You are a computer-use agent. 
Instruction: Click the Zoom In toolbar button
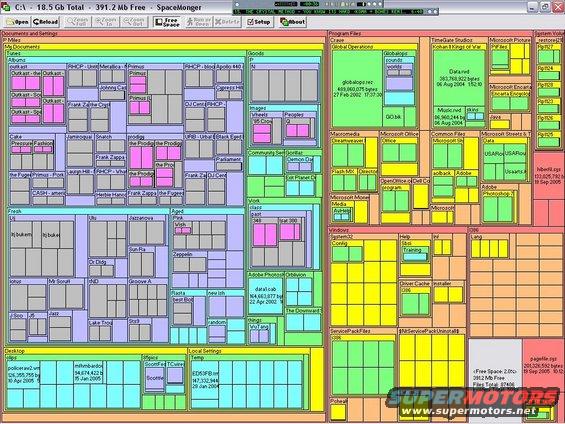(x=105, y=22)
